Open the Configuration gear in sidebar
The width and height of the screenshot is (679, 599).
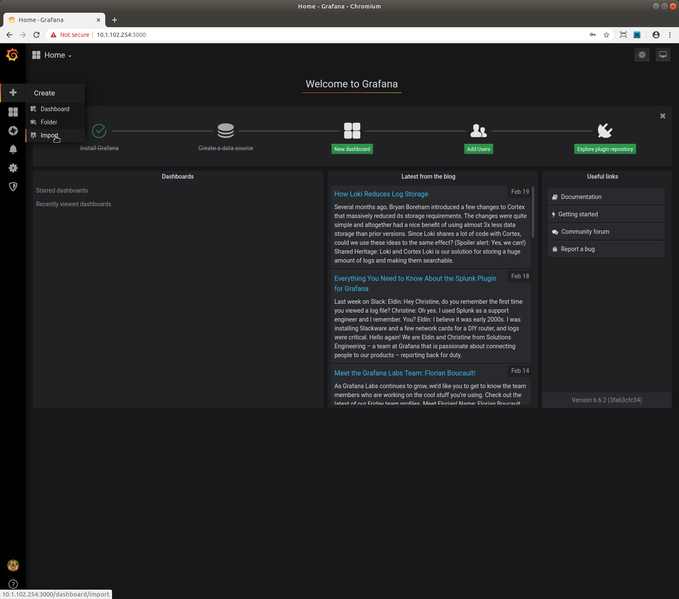pos(13,168)
